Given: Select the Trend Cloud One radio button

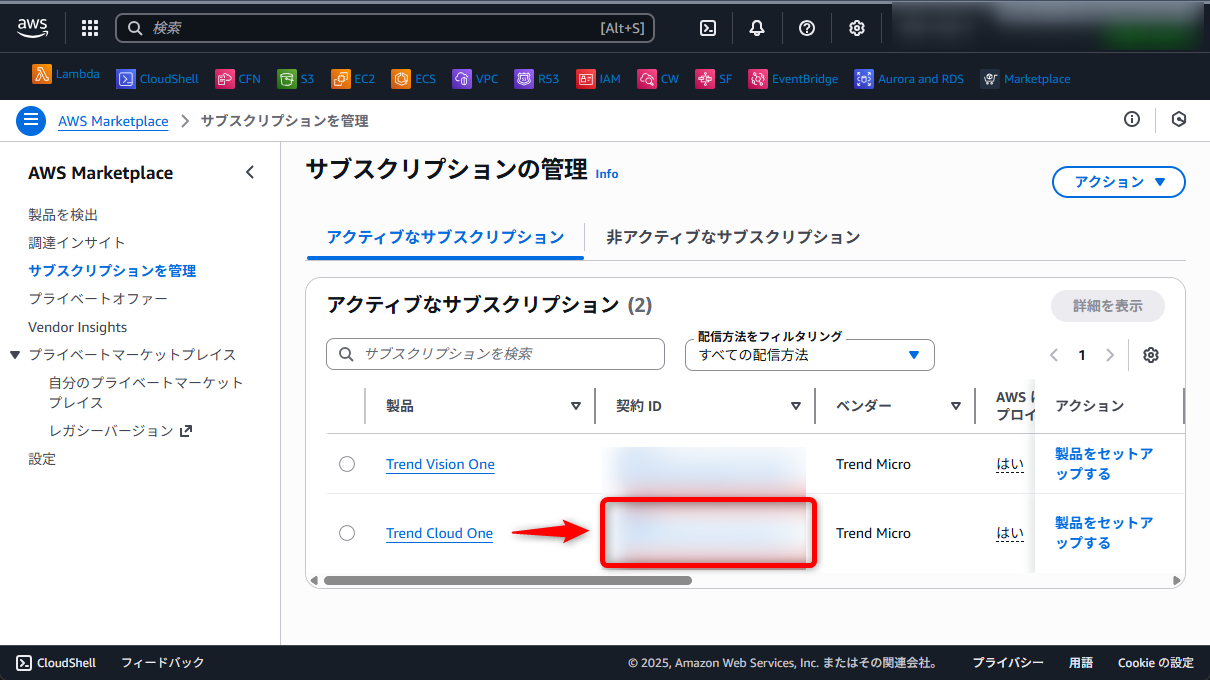Looking at the screenshot, I should (347, 533).
